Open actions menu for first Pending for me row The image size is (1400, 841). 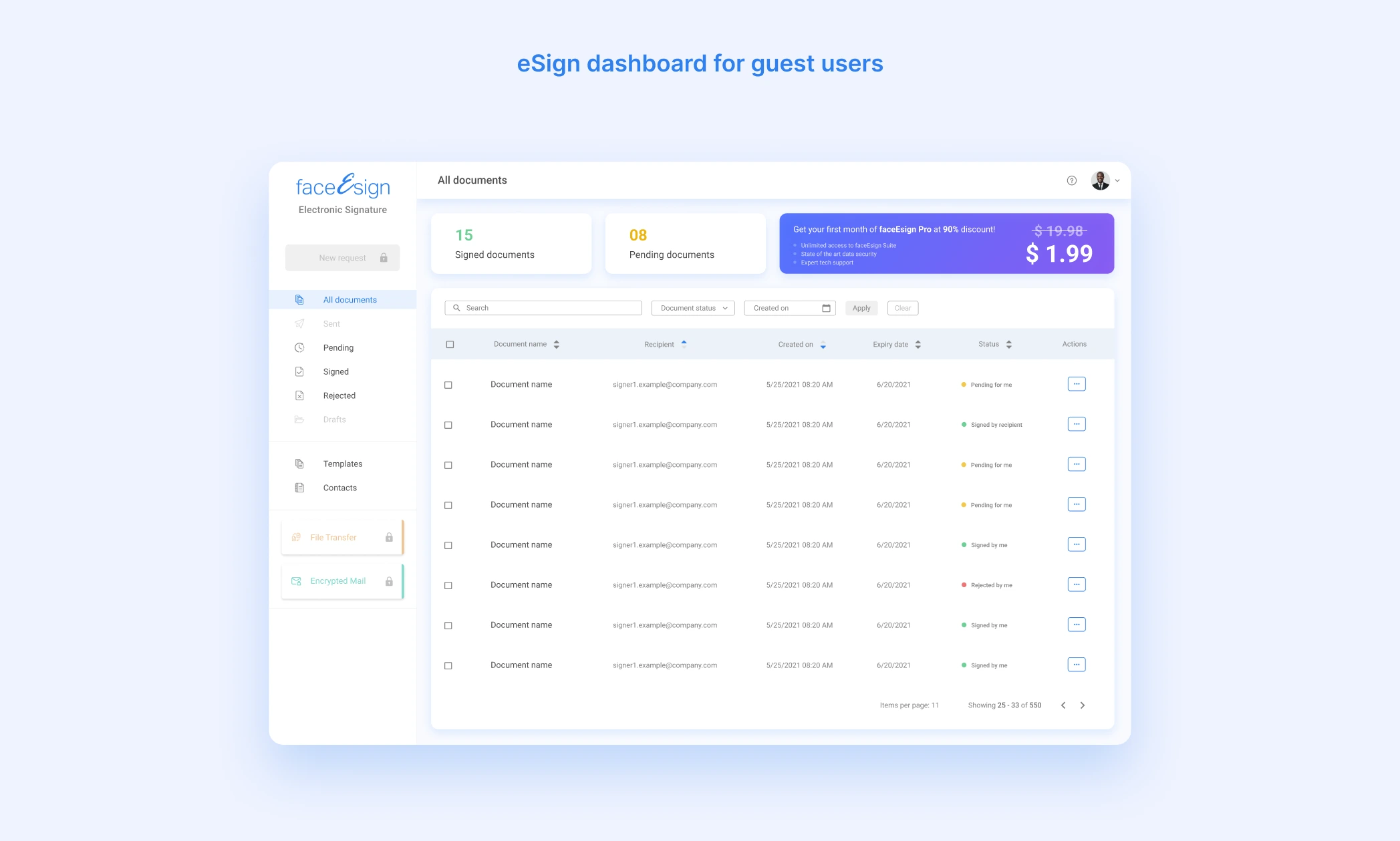1077,384
